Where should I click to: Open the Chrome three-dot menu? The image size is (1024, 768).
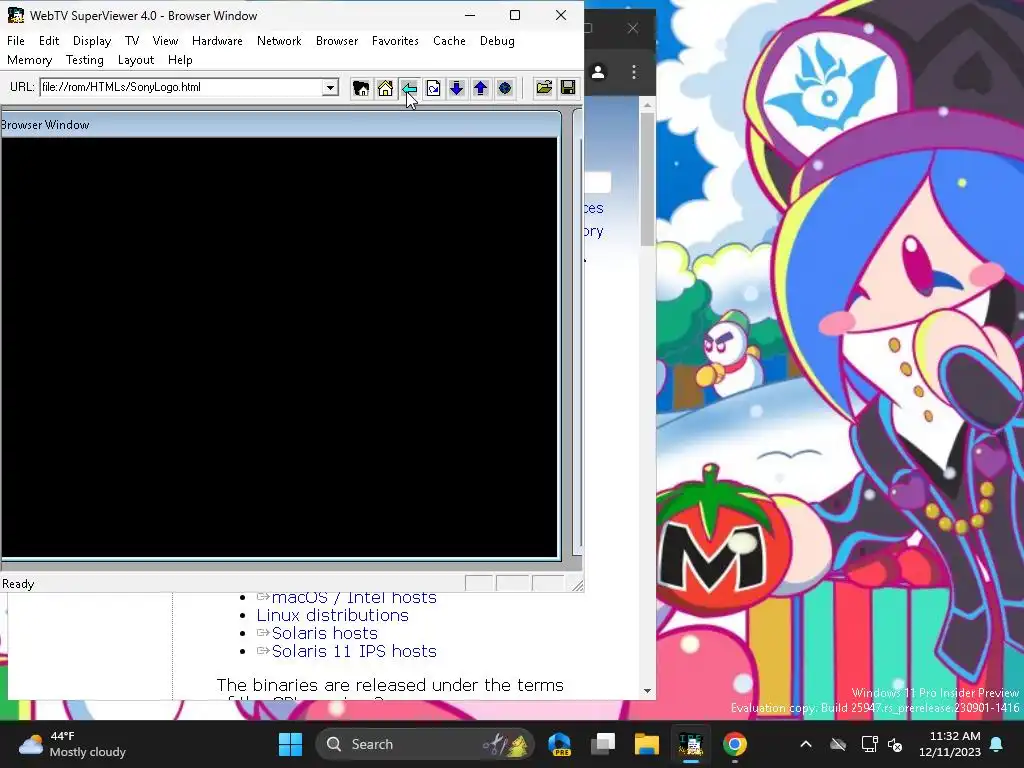(633, 72)
